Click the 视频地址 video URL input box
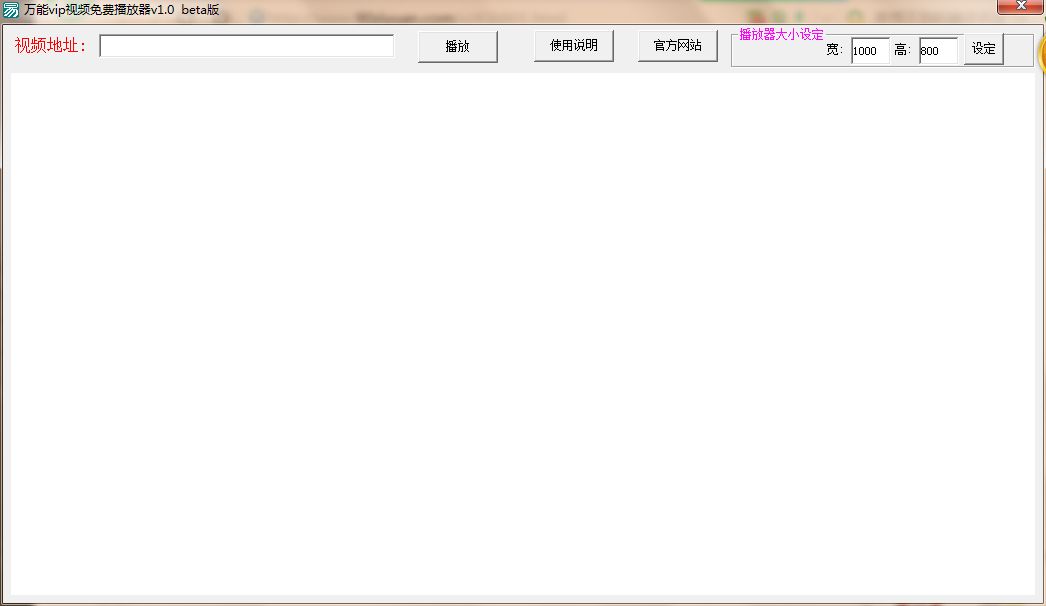 247,45
